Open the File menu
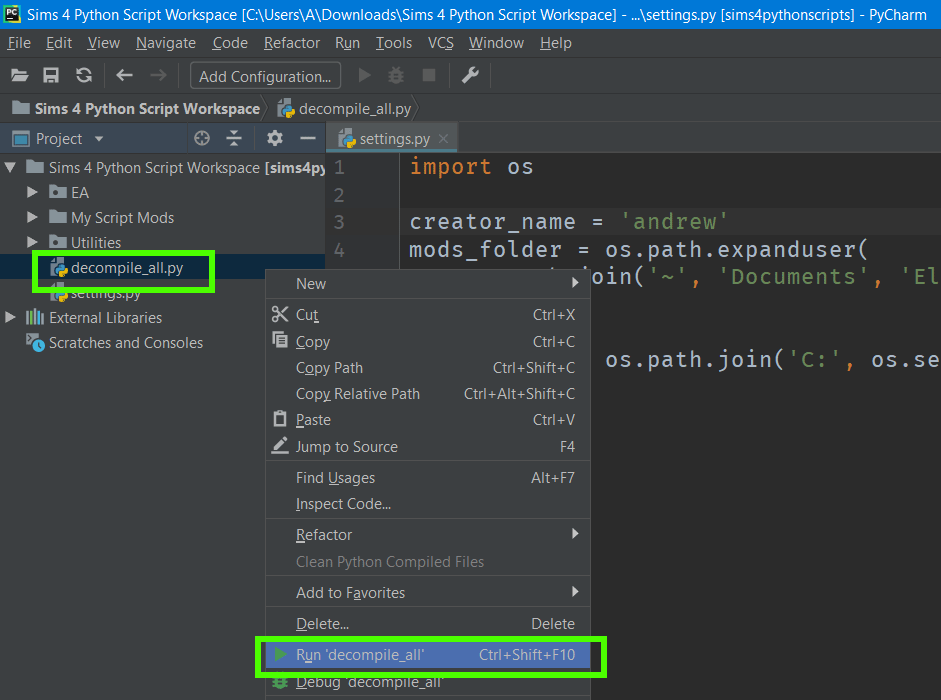Viewport: 941px width, 700px height. tap(19, 43)
